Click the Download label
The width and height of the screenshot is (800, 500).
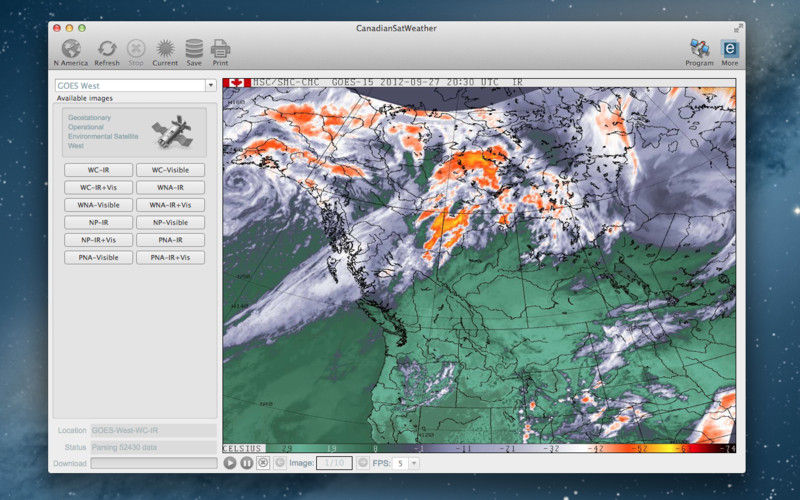[x=70, y=463]
